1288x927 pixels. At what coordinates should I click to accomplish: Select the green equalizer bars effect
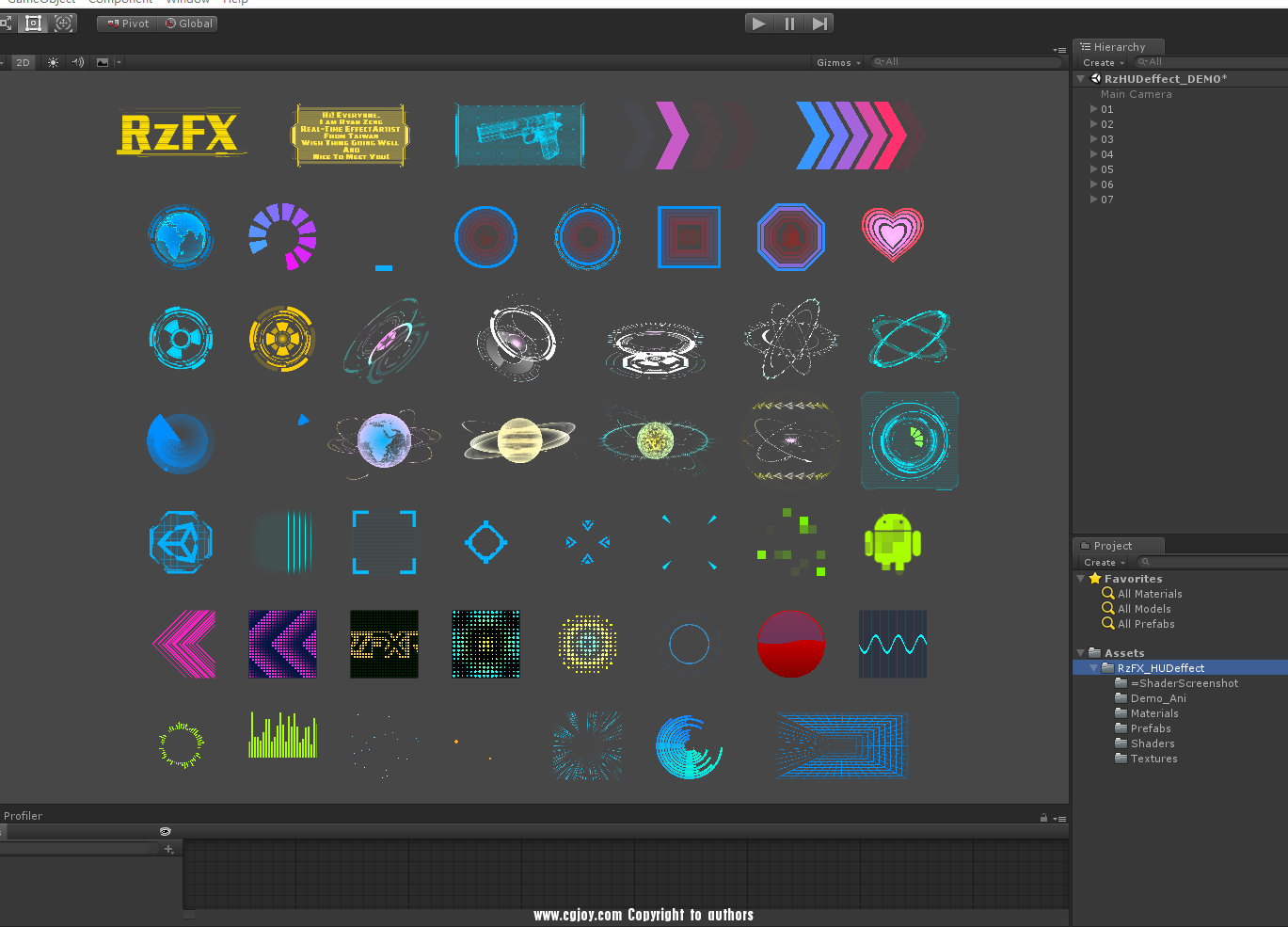coord(282,735)
